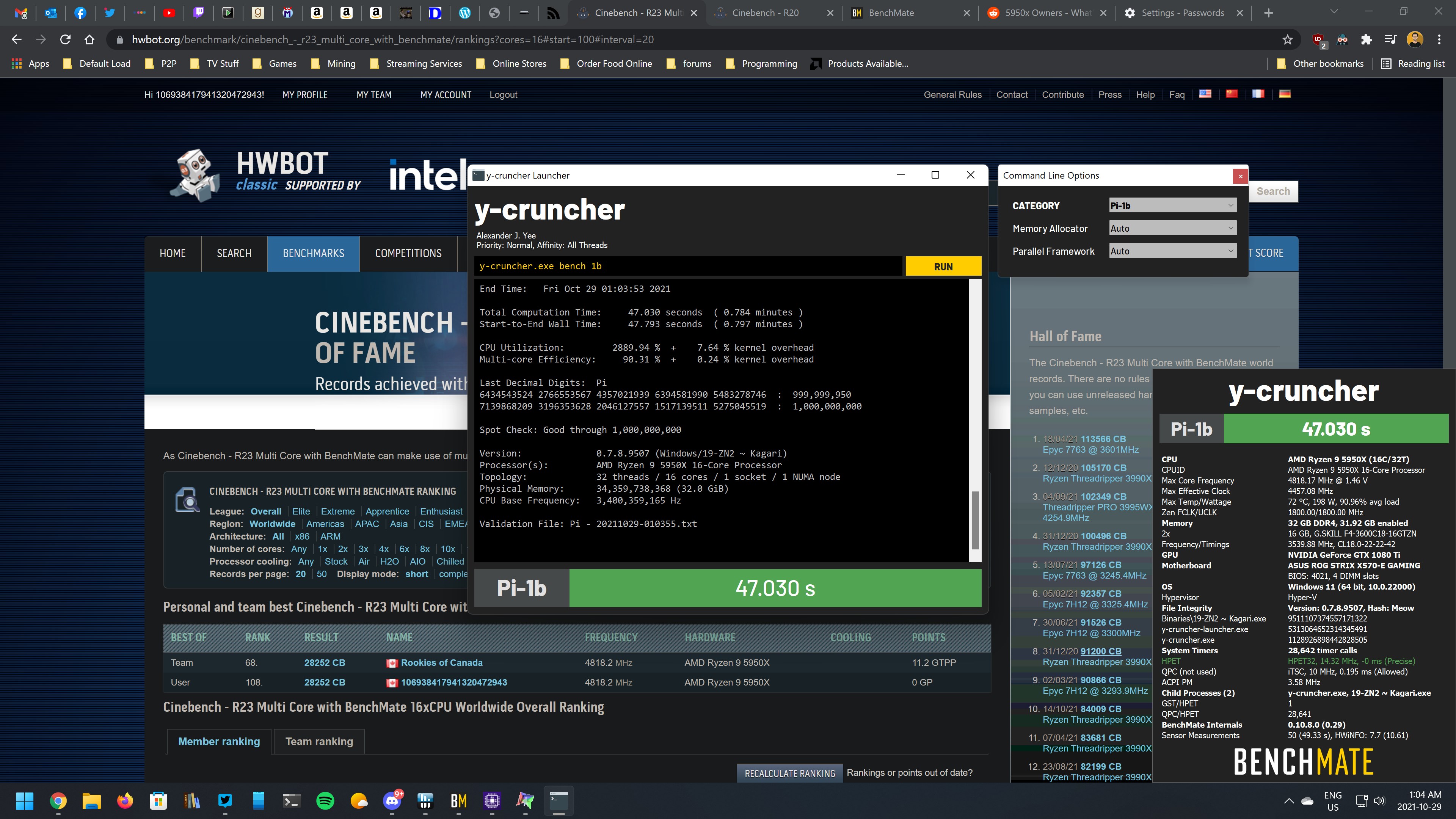This screenshot has height=819, width=1456.
Task: Open the pinned Twitter tab
Action: (x=110, y=13)
